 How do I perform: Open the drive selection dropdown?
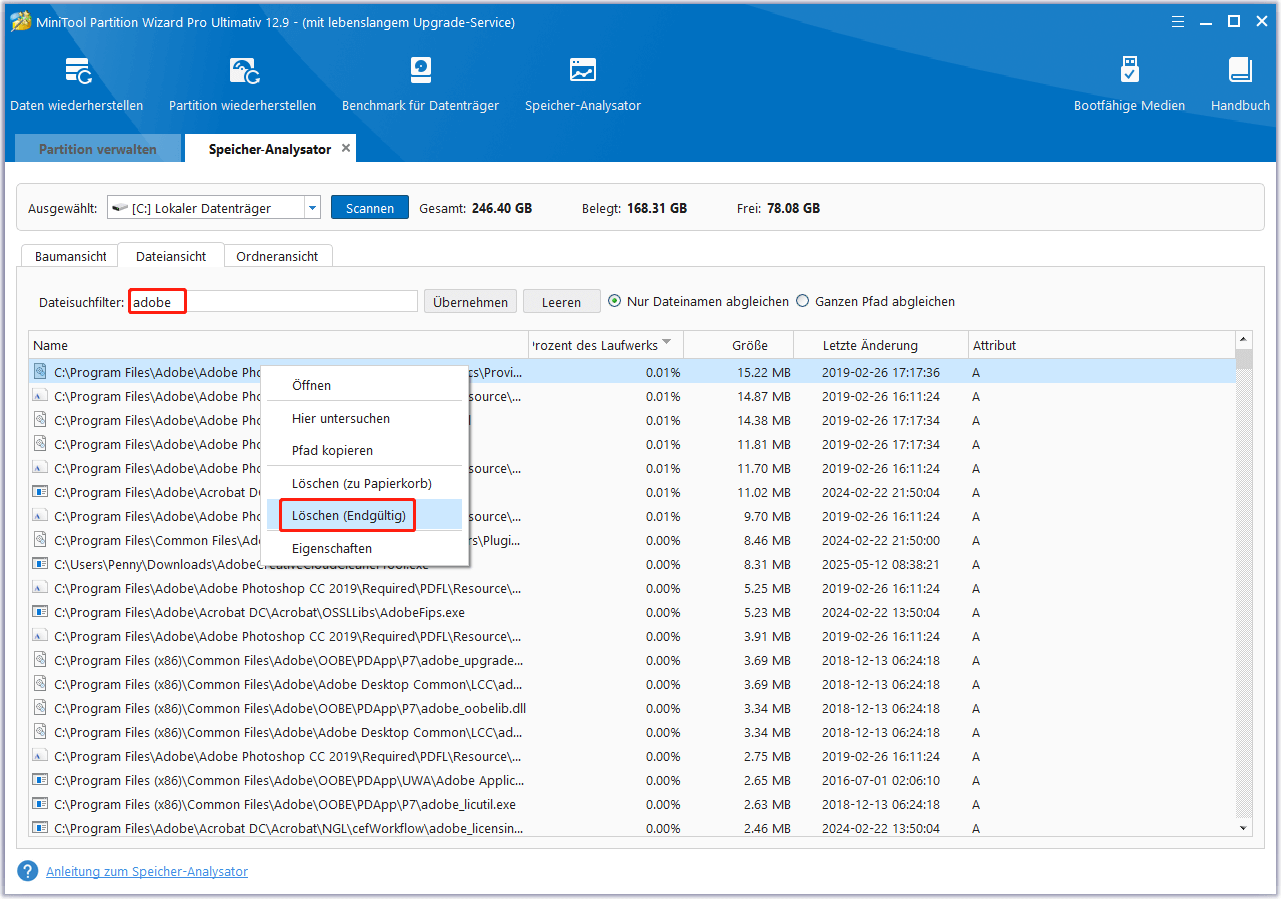[x=313, y=208]
